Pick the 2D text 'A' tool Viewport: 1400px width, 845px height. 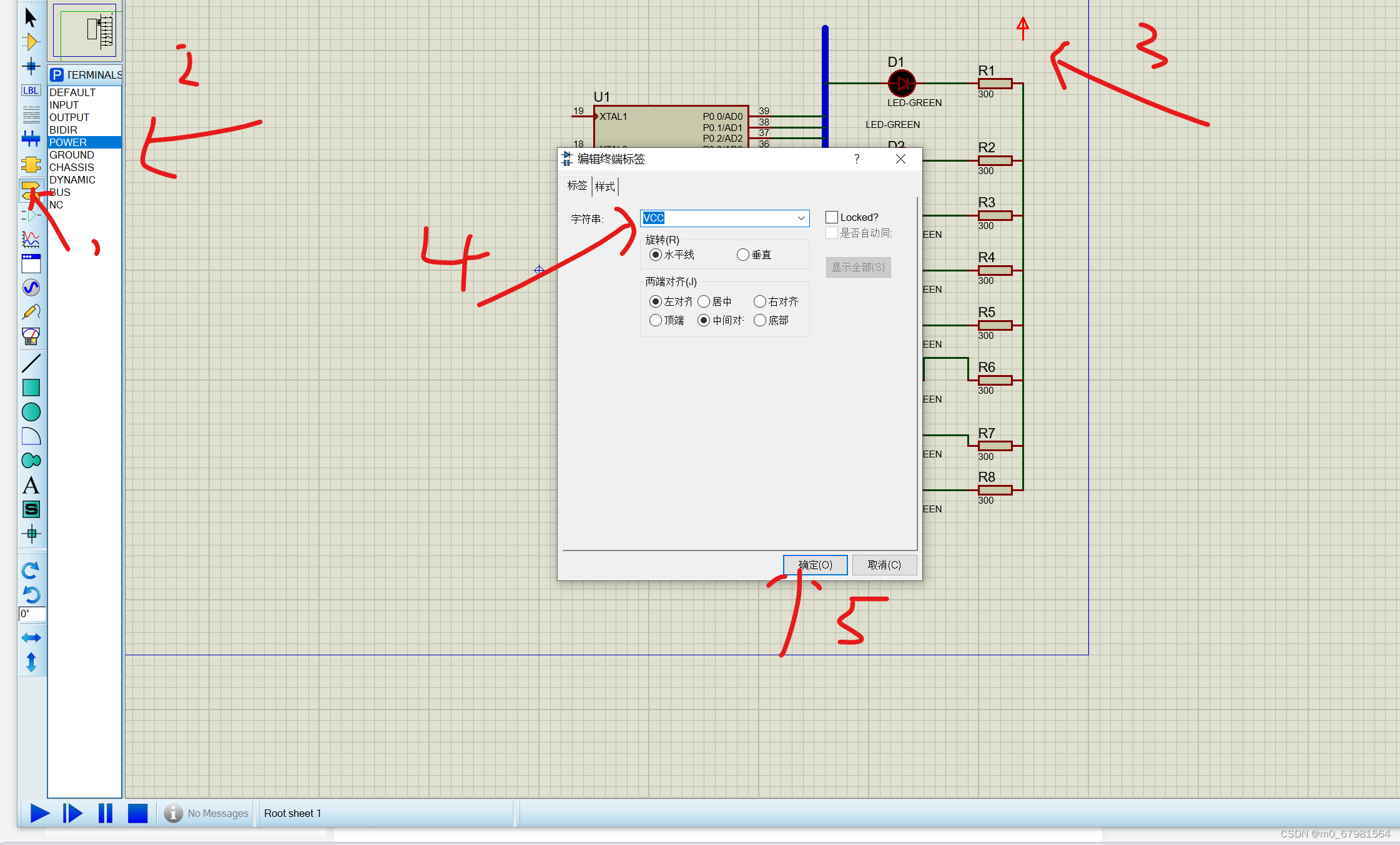tap(31, 485)
